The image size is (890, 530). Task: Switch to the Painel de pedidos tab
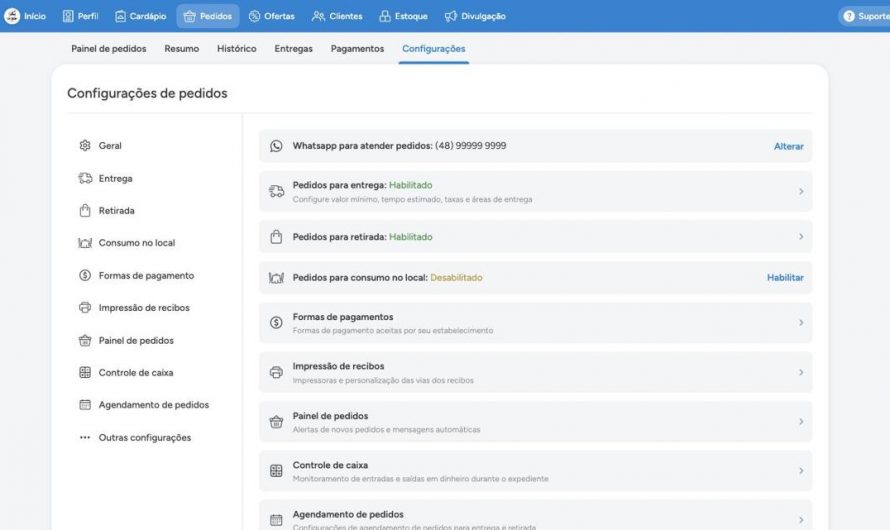108,49
